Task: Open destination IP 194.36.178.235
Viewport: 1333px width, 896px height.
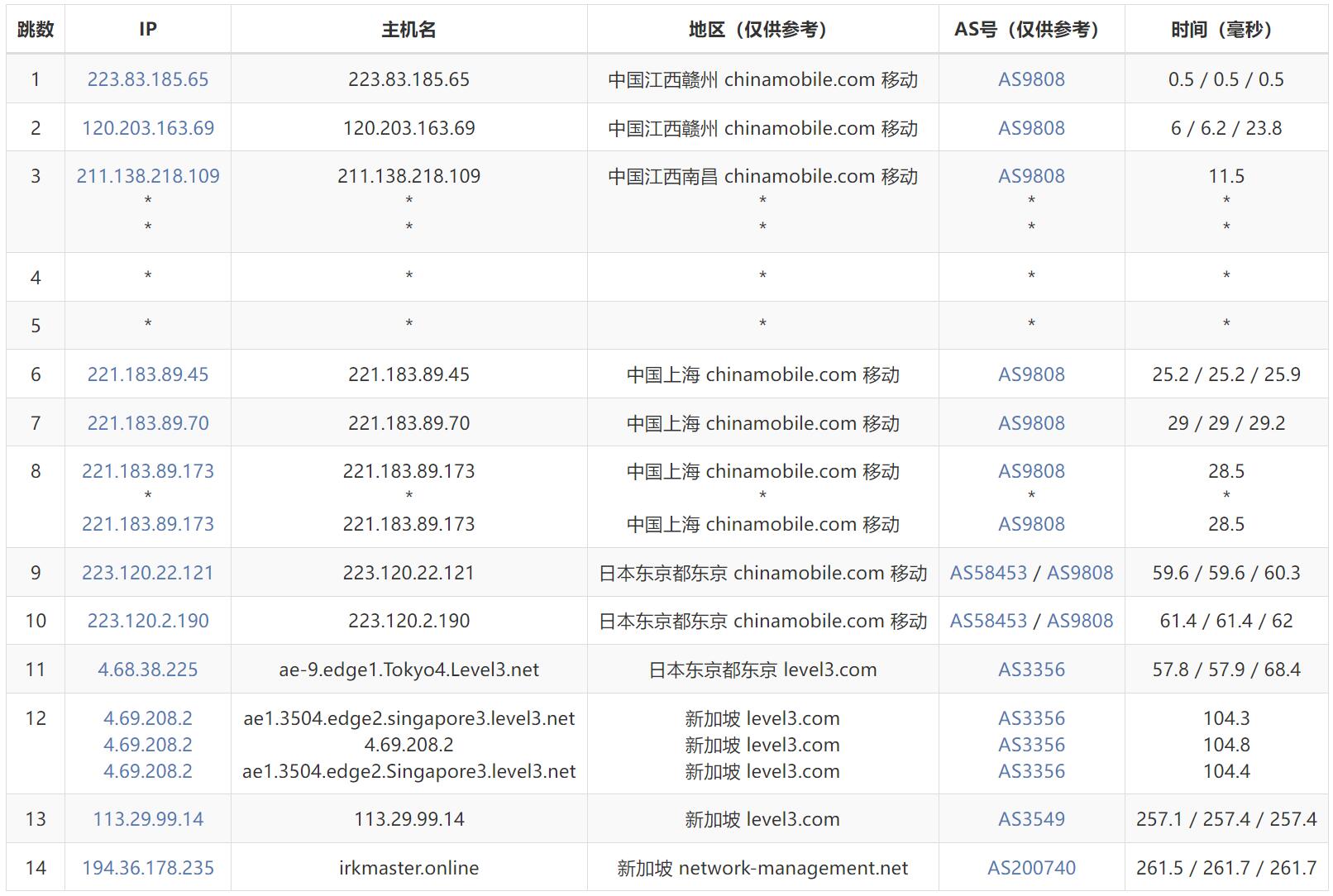Action: (148, 868)
